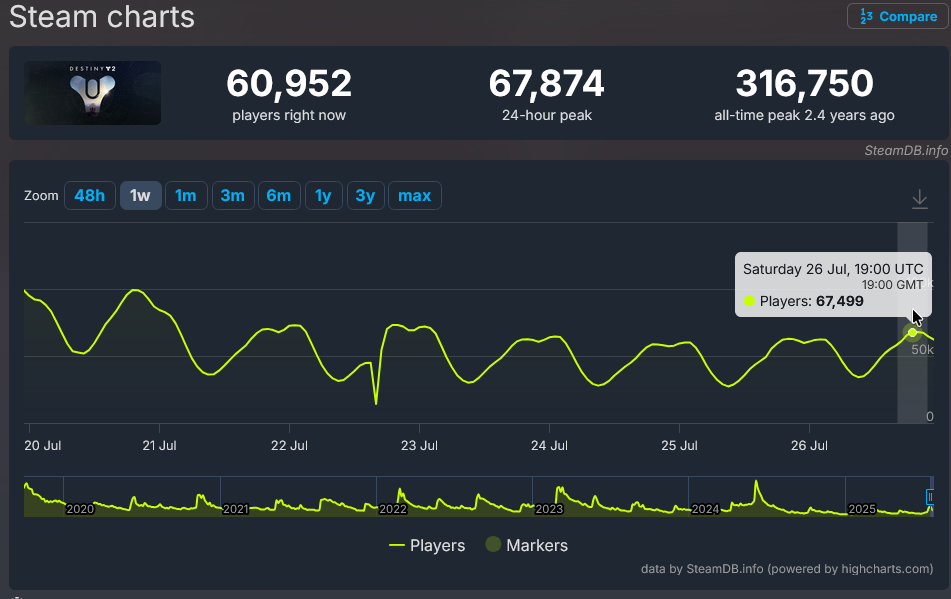
Task: Open the Destiny 2 game thumbnail
Action: click(x=93, y=93)
